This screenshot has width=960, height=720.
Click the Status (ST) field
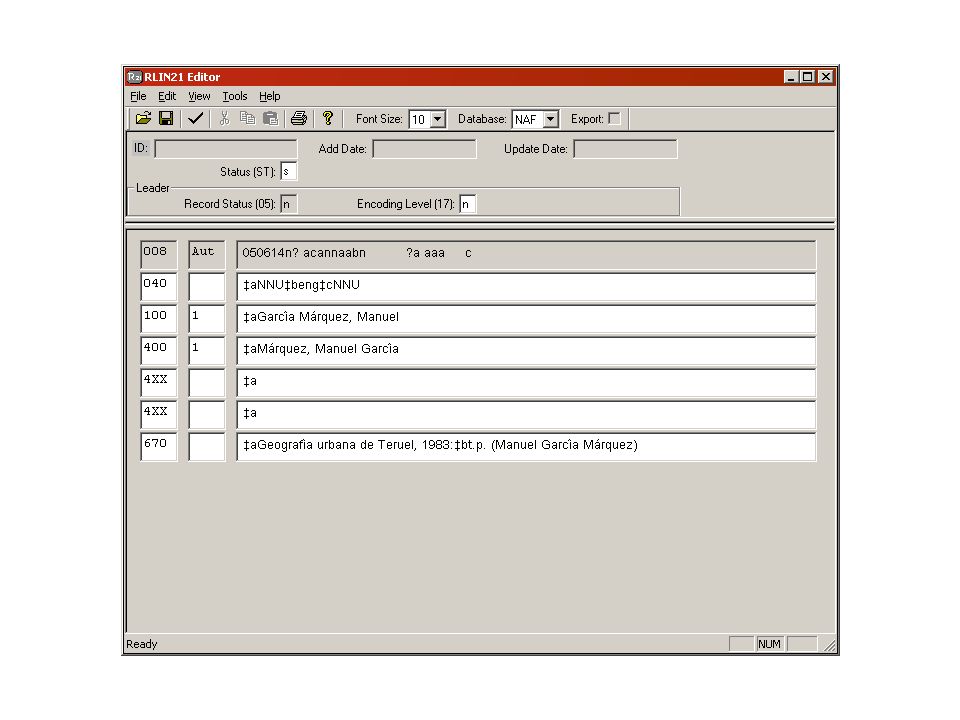(288, 171)
